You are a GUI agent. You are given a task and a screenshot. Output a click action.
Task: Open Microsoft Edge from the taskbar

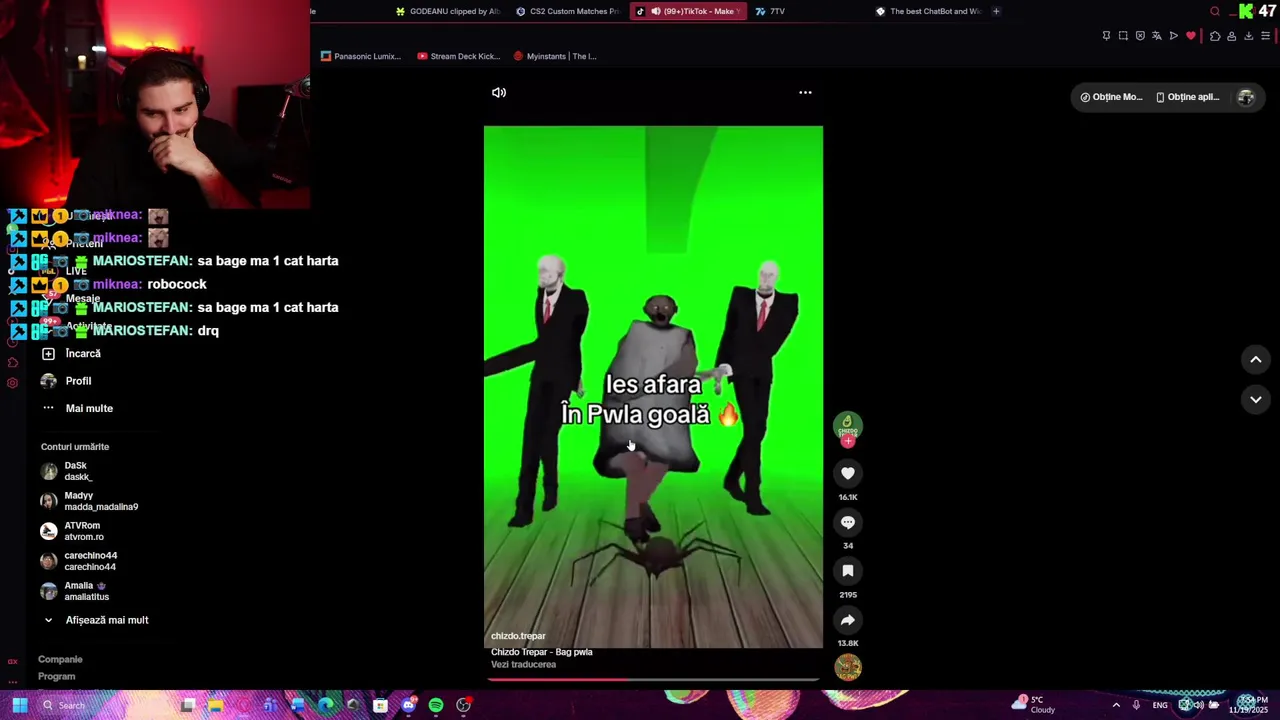pyautogui.click(x=325, y=705)
